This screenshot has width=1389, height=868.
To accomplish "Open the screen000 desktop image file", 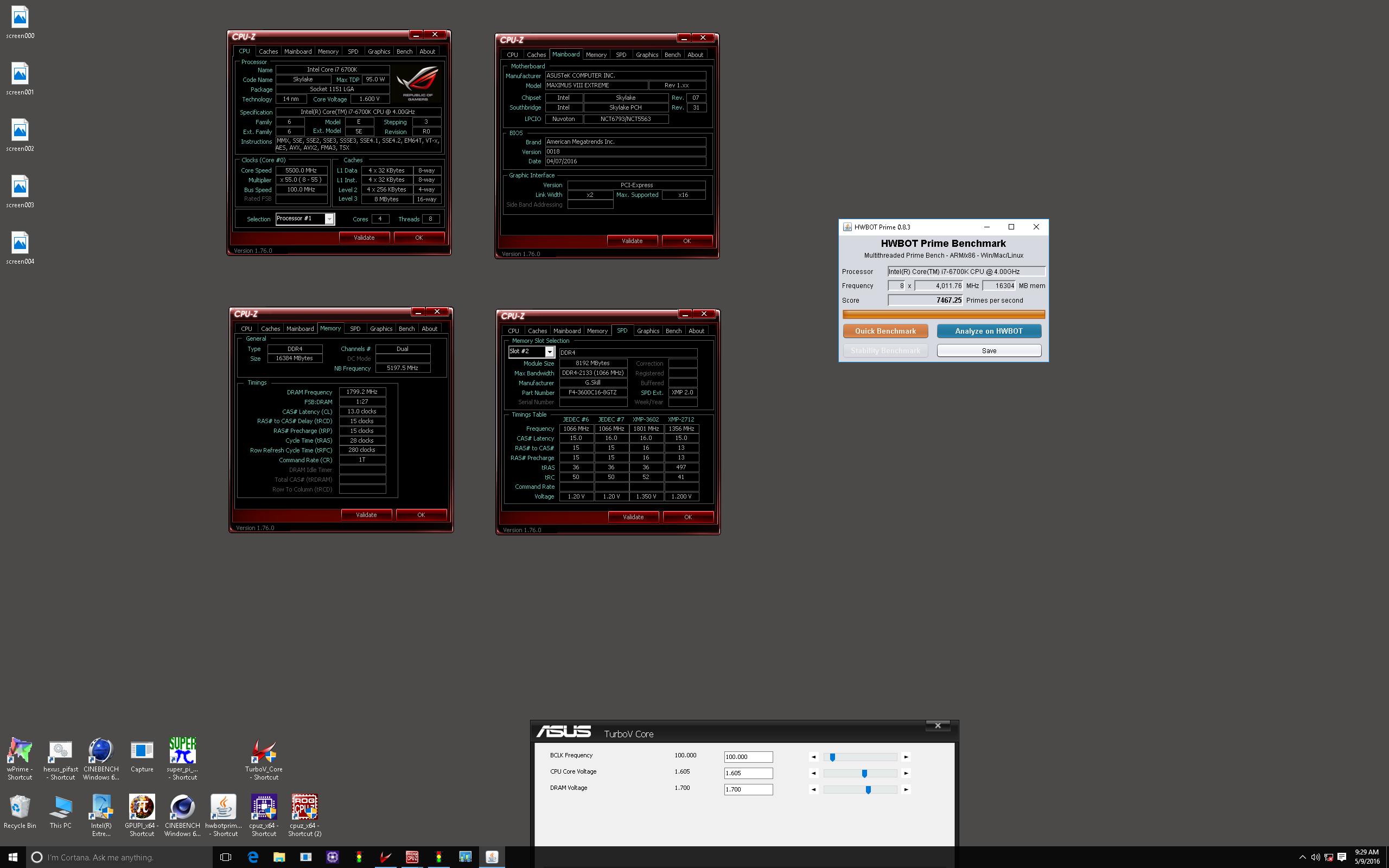I will click(20, 22).
